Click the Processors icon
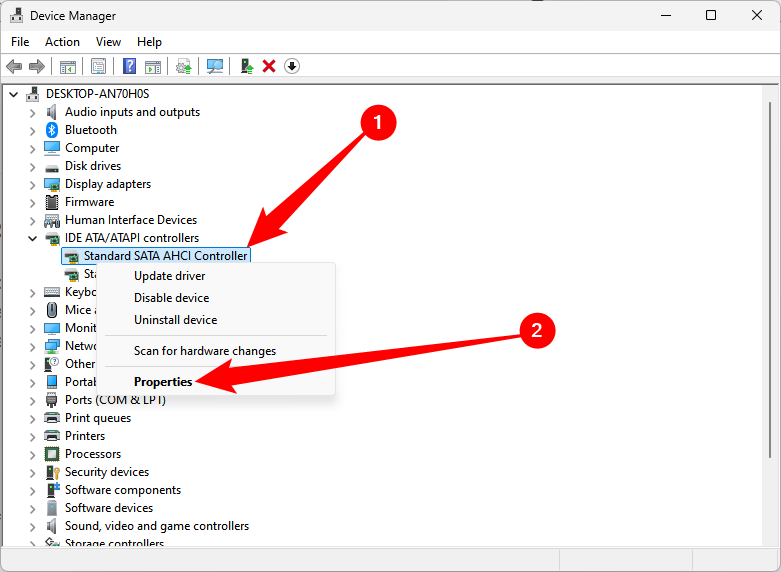 coord(52,454)
